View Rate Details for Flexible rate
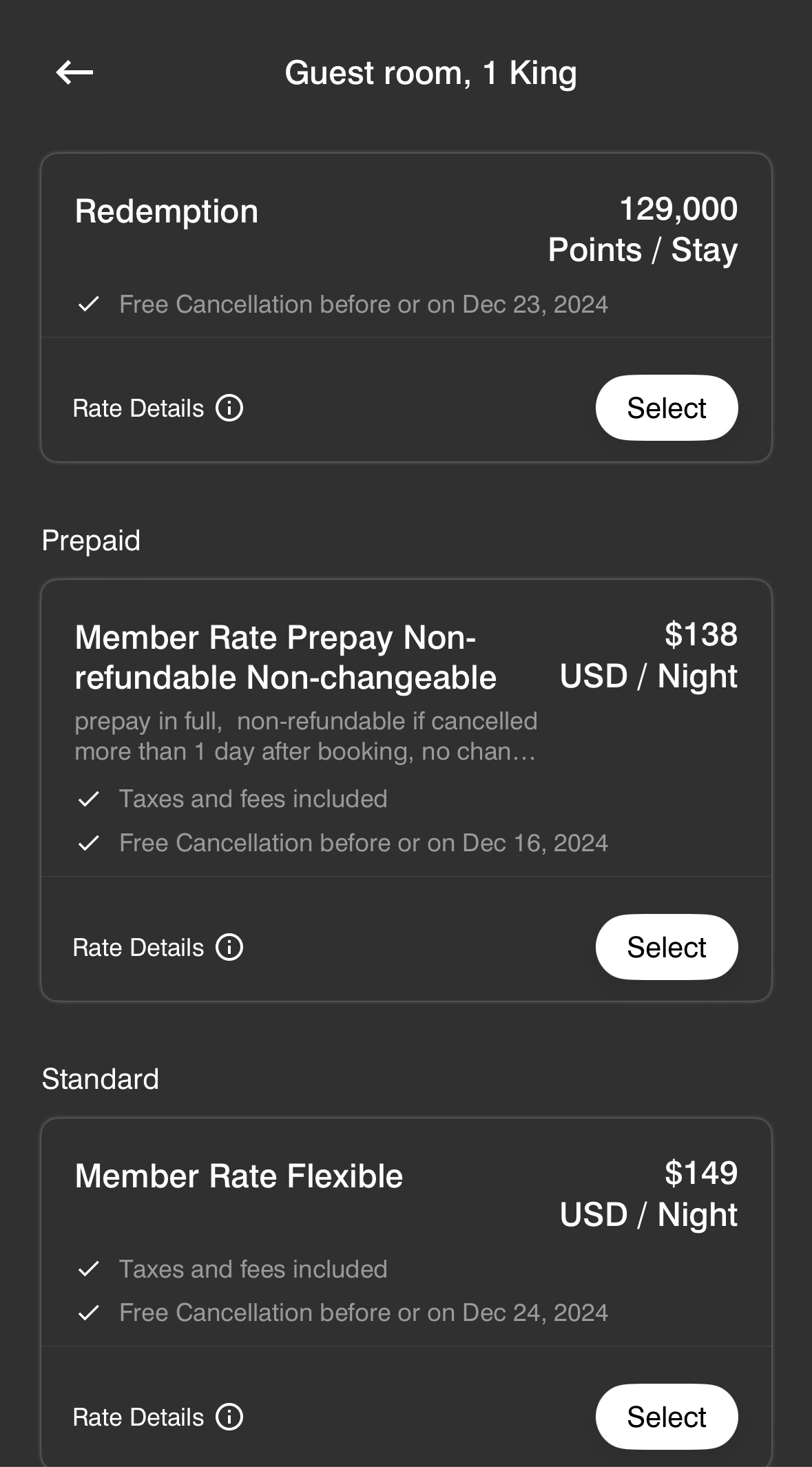The width and height of the screenshot is (812, 1467). [x=138, y=1417]
